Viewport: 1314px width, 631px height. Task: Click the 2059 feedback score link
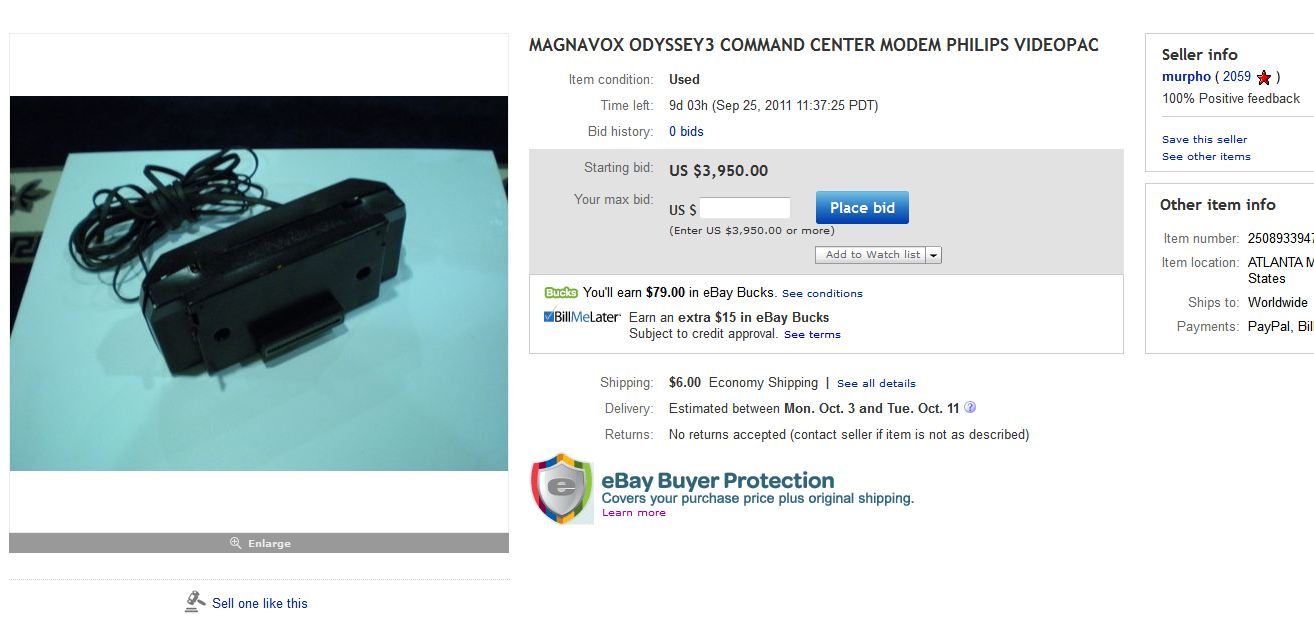coord(1237,77)
